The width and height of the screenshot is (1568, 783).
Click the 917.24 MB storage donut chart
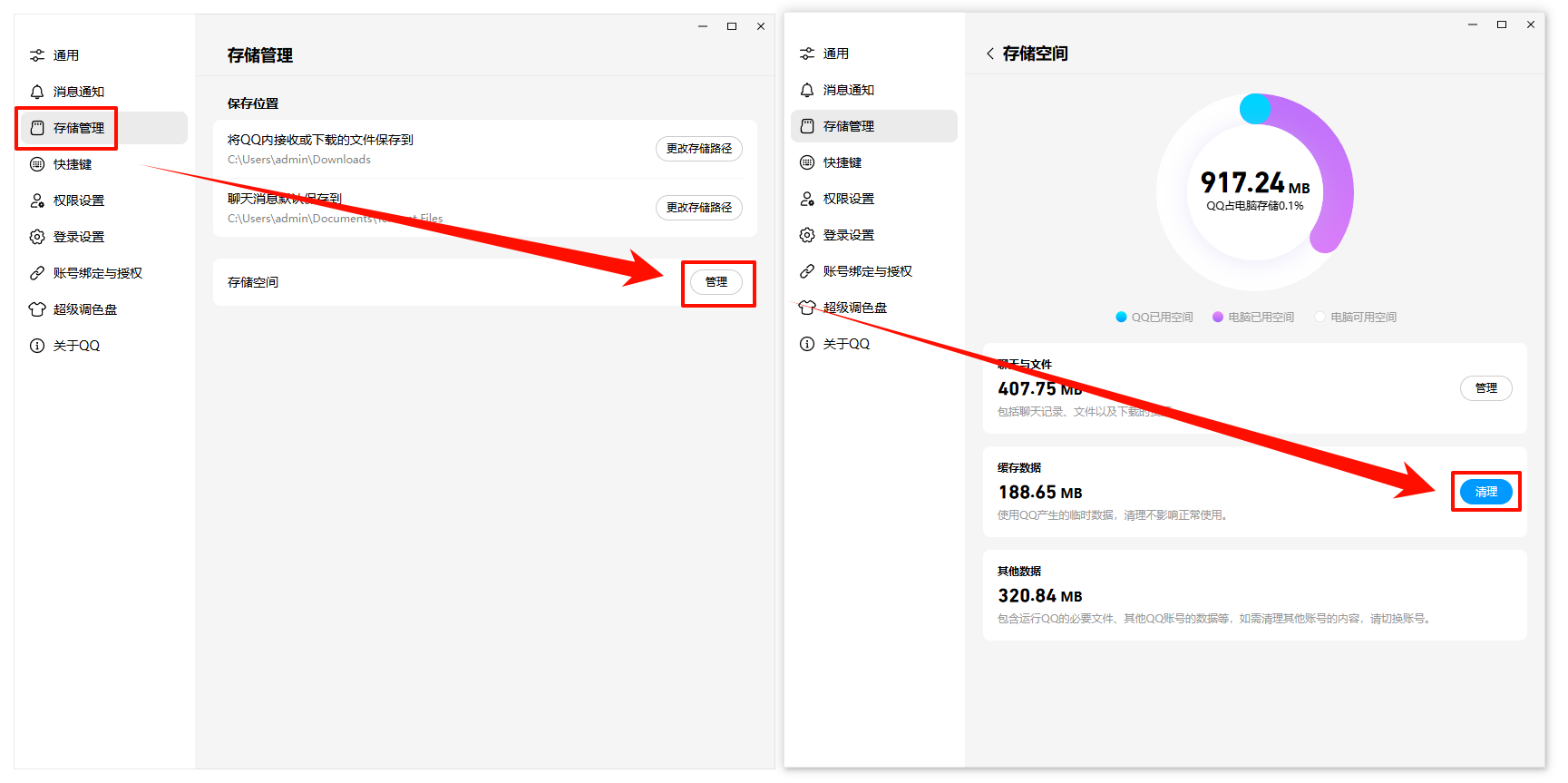coord(1254,192)
